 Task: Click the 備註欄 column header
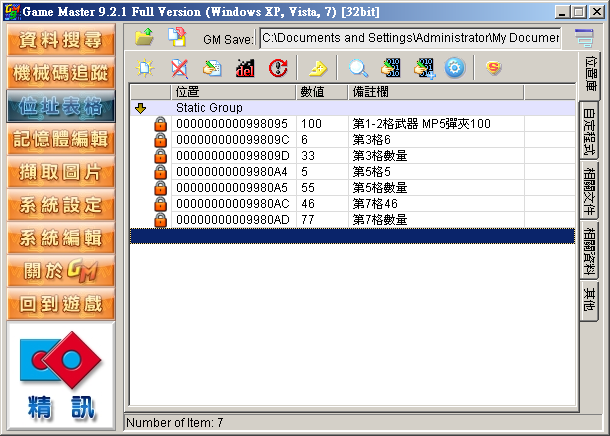(x=436, y=92)
